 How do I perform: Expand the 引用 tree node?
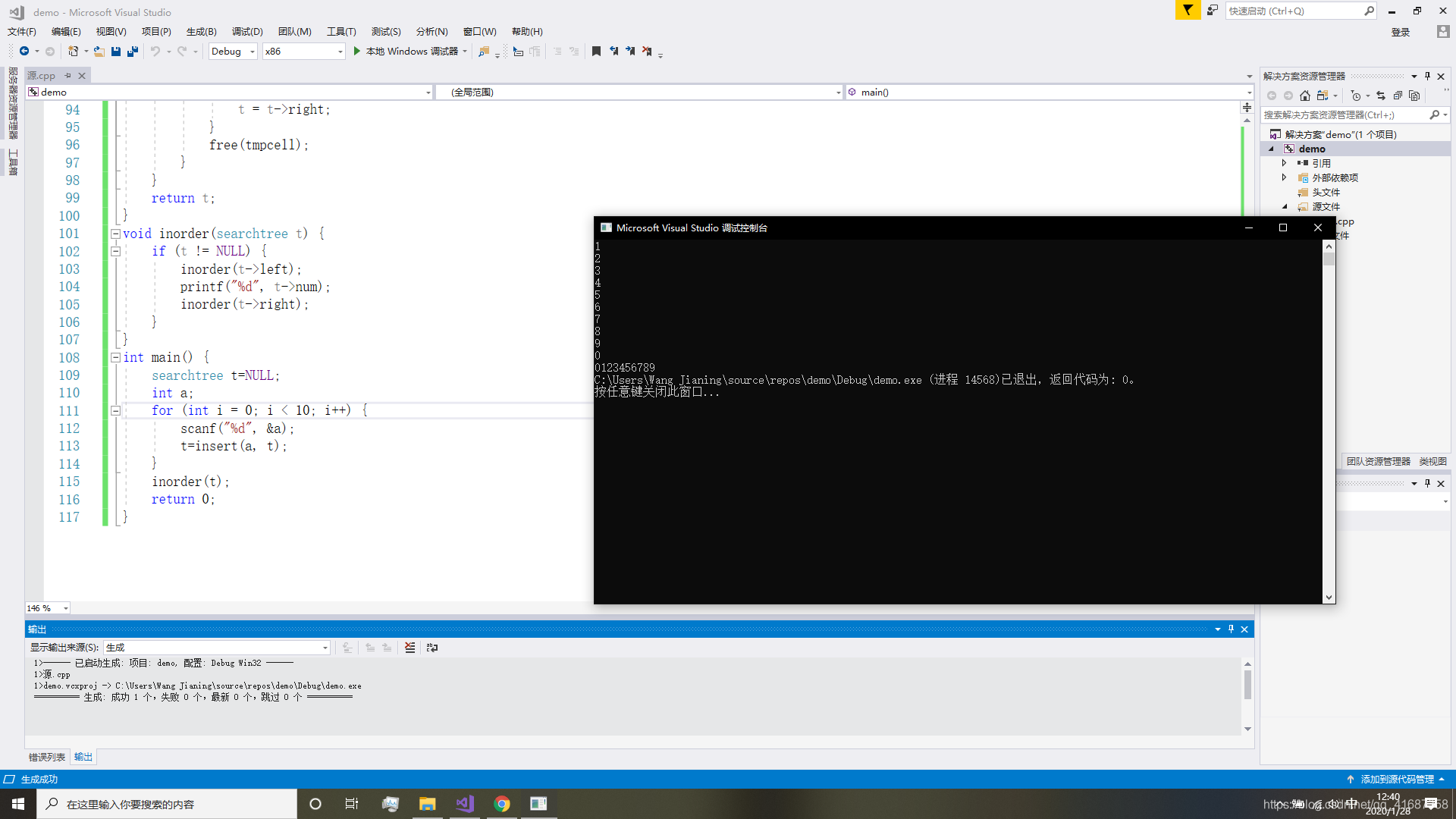pos(1284,163)
